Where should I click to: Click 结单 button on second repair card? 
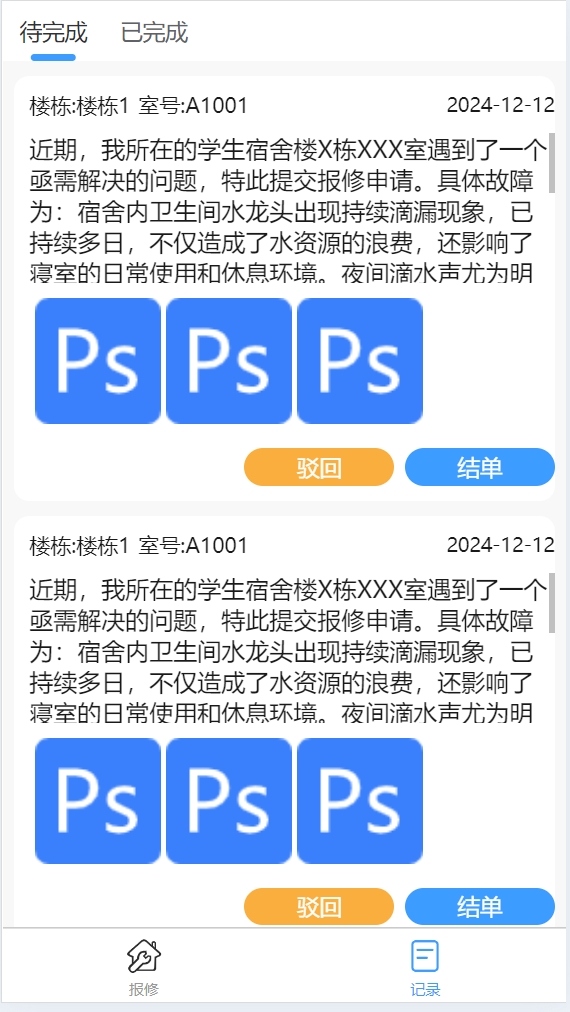click(x=480, y=907)
